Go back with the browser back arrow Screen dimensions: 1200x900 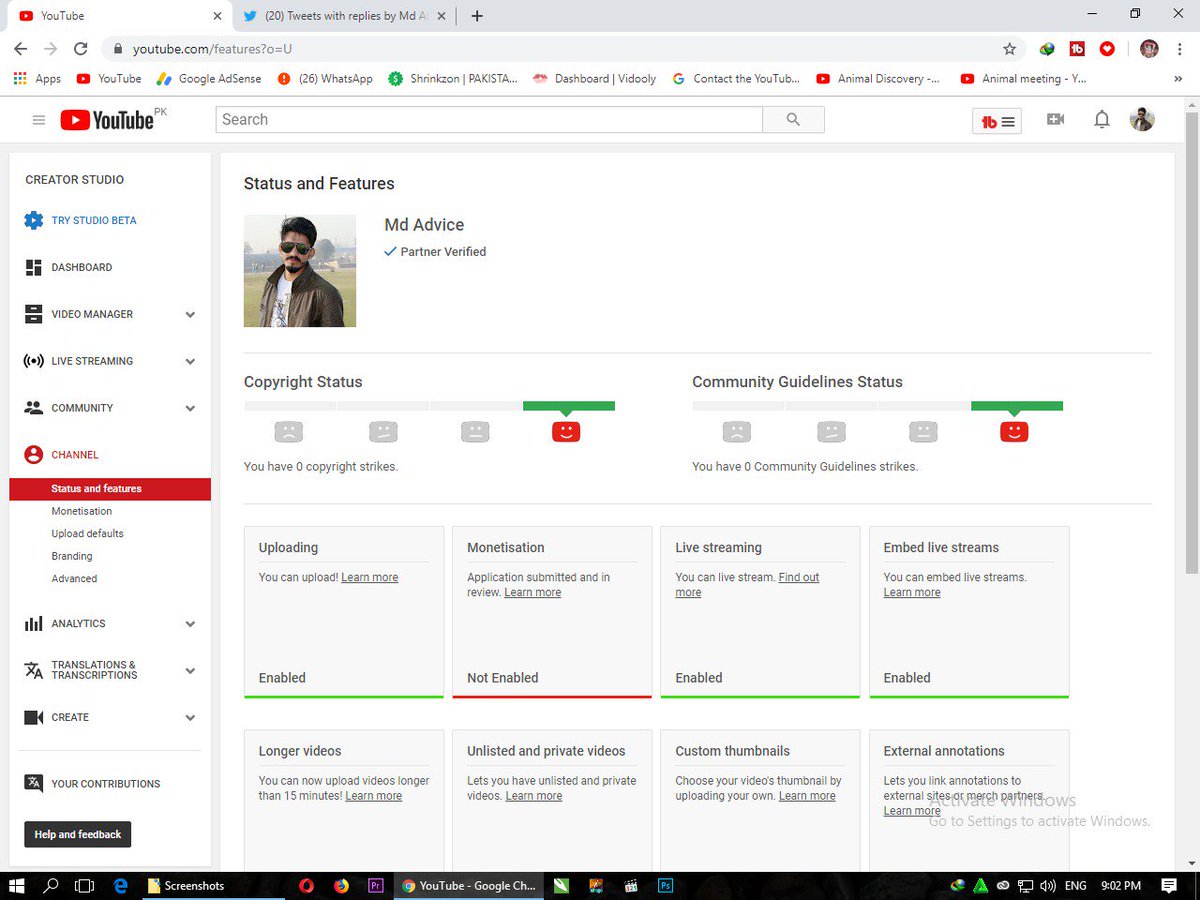pyautogui.click(x=20, y=48)
